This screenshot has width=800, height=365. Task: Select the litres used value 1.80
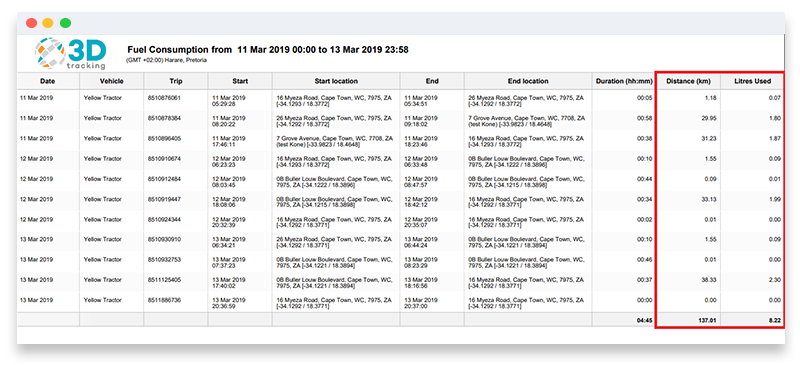[774, 118]
